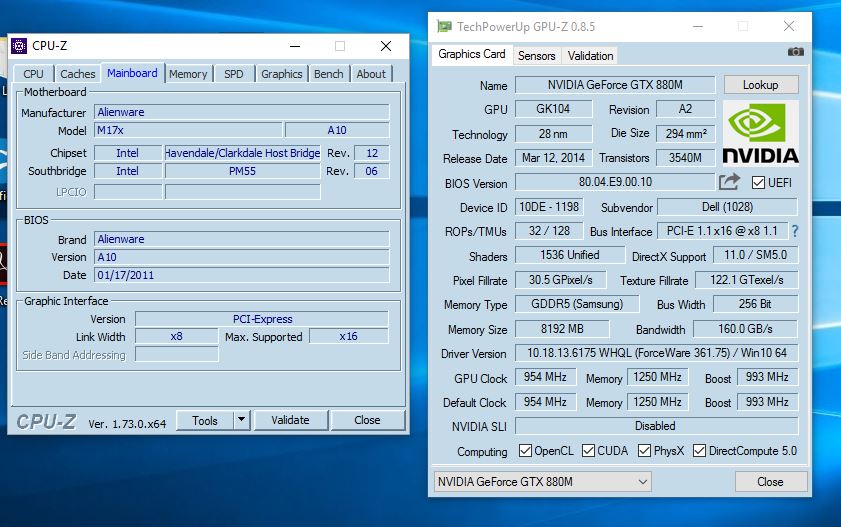The image size is (841, 527).
Task: Toggle the DirectCompute 5.0 checkbox
Action: click(699, 451)
